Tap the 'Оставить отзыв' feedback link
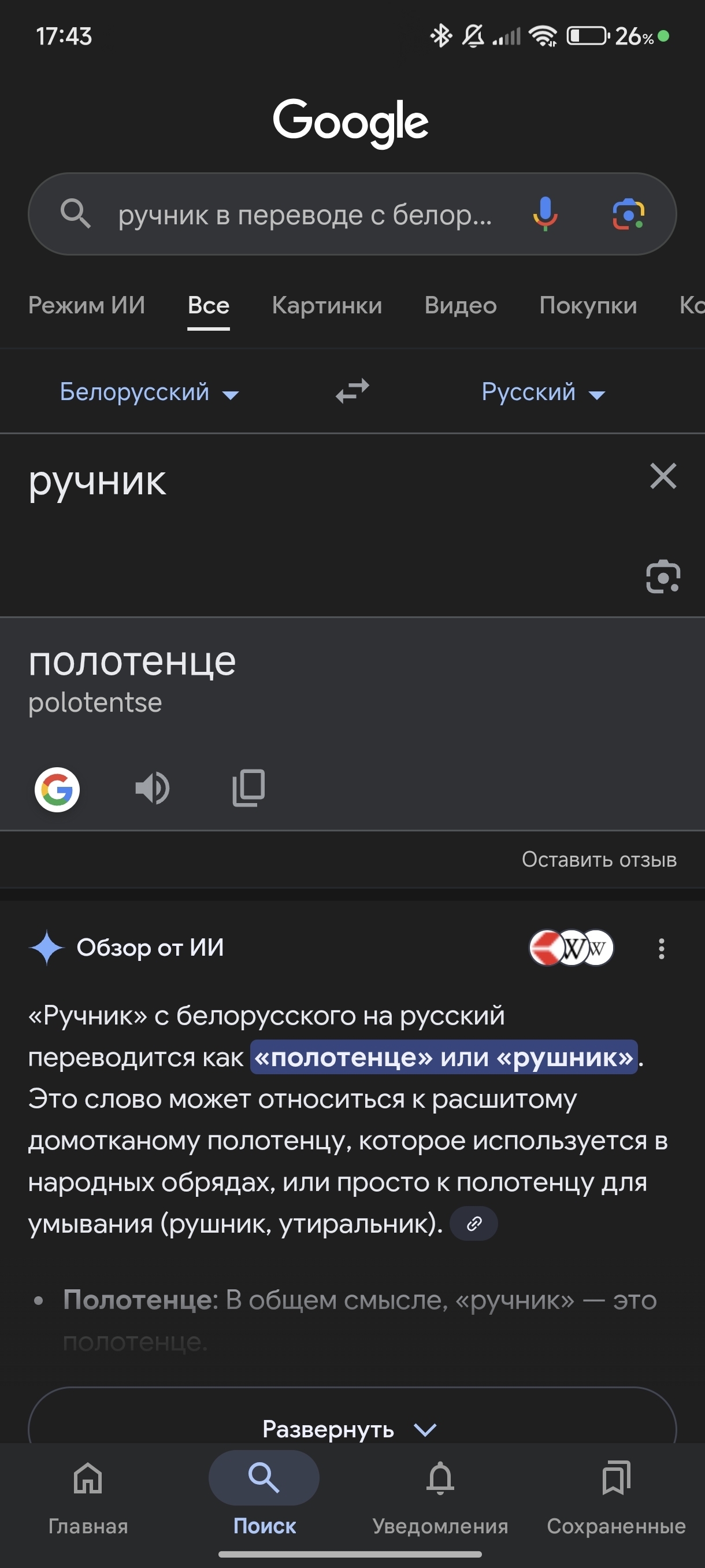This screenshot has height=1568, width=705. point(599,860)
